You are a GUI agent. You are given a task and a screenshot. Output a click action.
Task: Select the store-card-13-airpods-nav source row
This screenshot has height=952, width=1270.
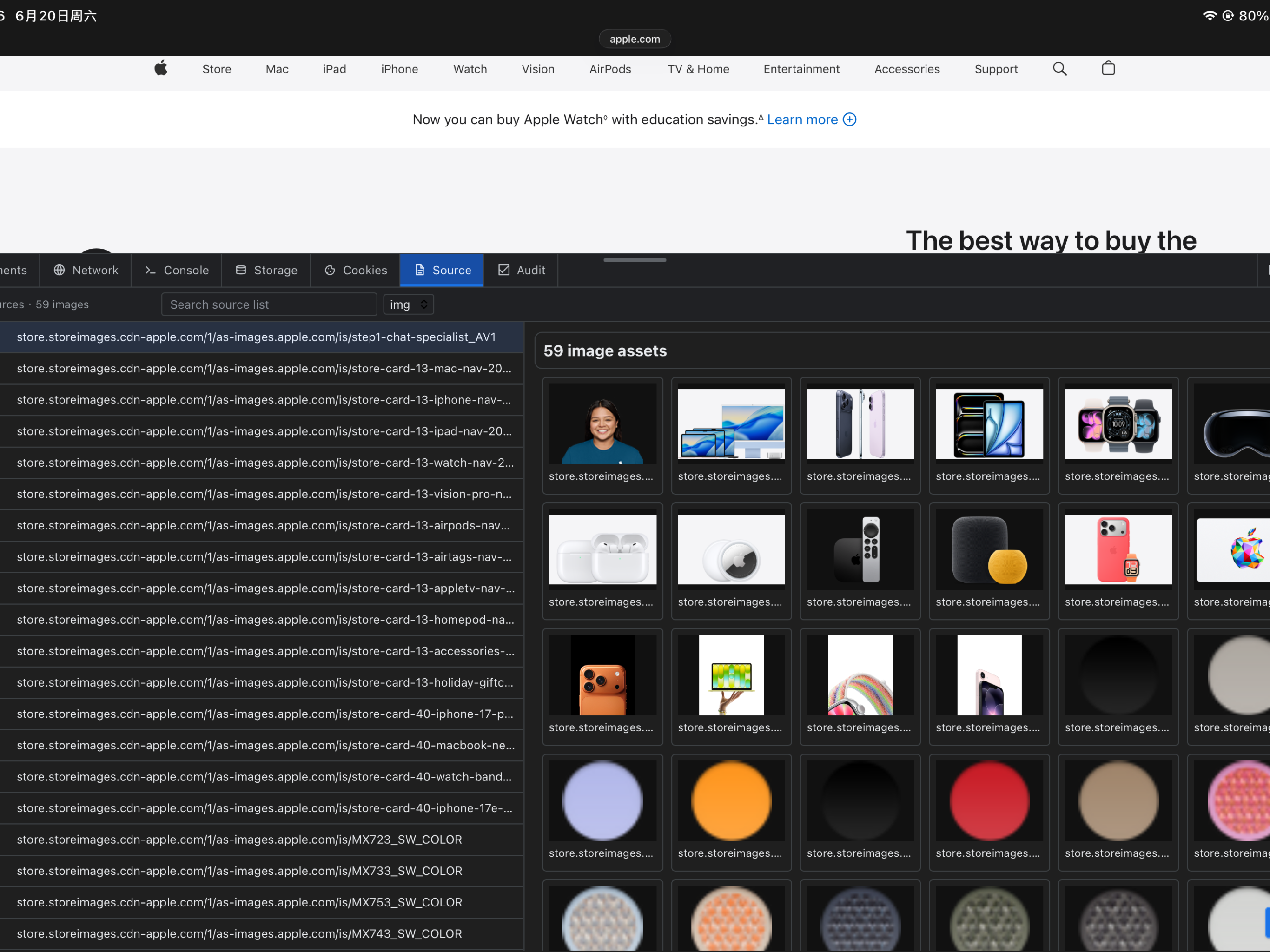pos(262,525)
